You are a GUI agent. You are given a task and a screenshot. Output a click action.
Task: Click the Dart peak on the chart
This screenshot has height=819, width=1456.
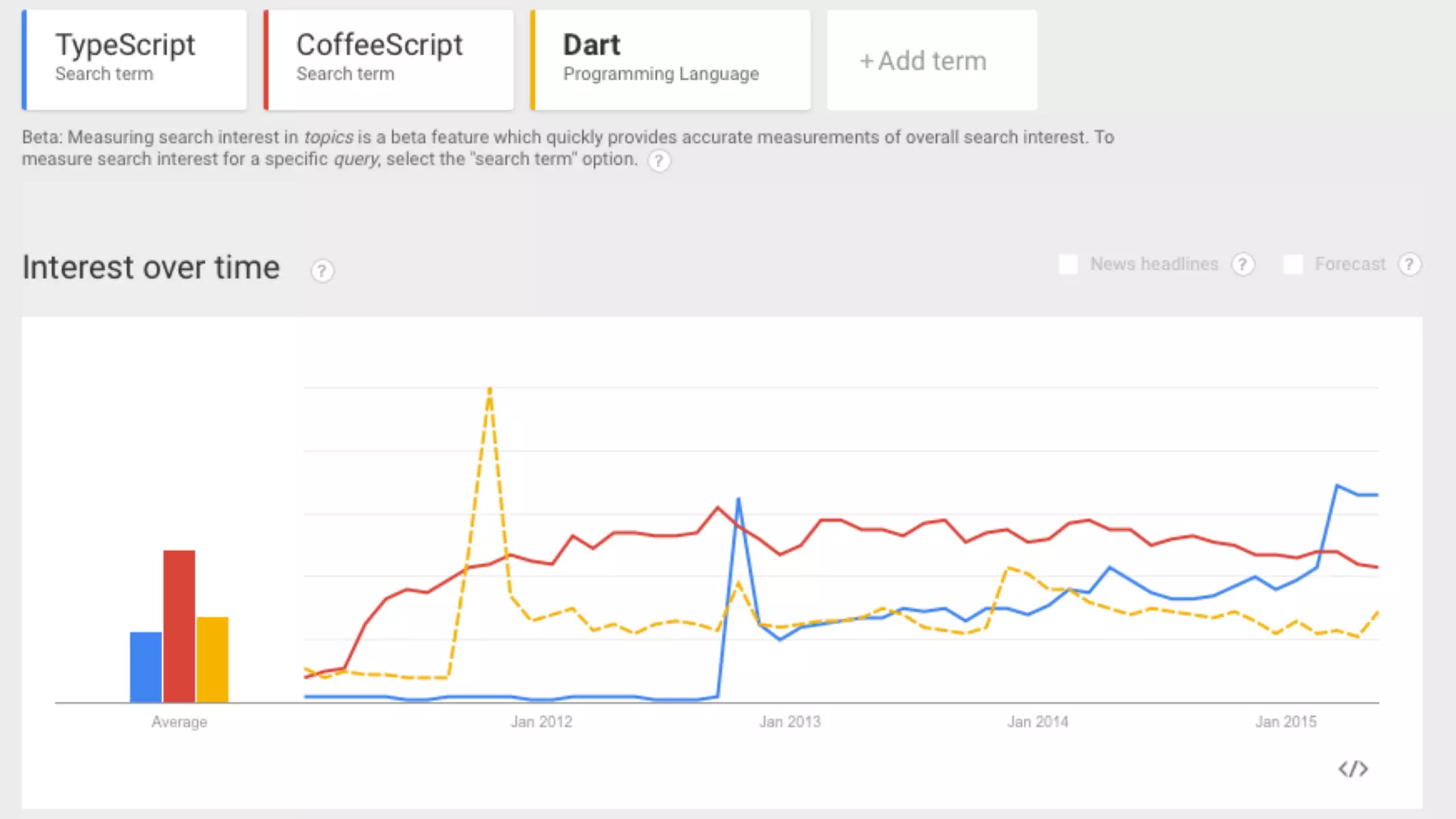point(490,390)
